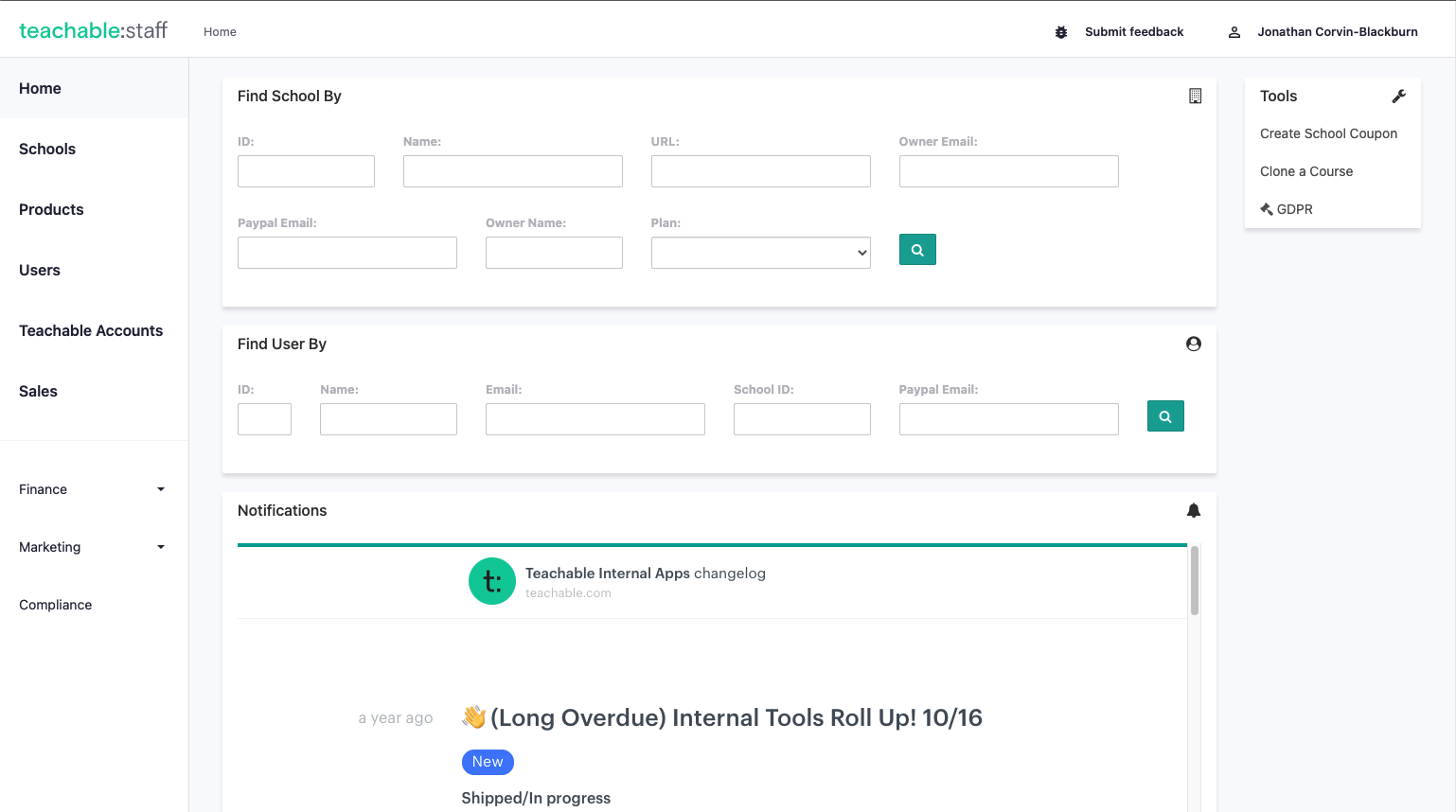Click the notifications panel scrollbar
This screenshot has height=812, width=1456.
point(1195,580)
